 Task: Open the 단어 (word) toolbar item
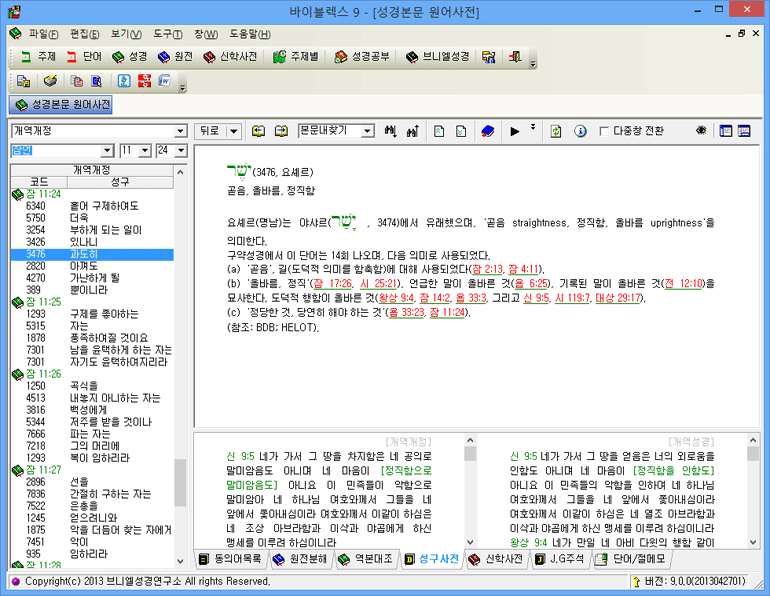(84, 57)
